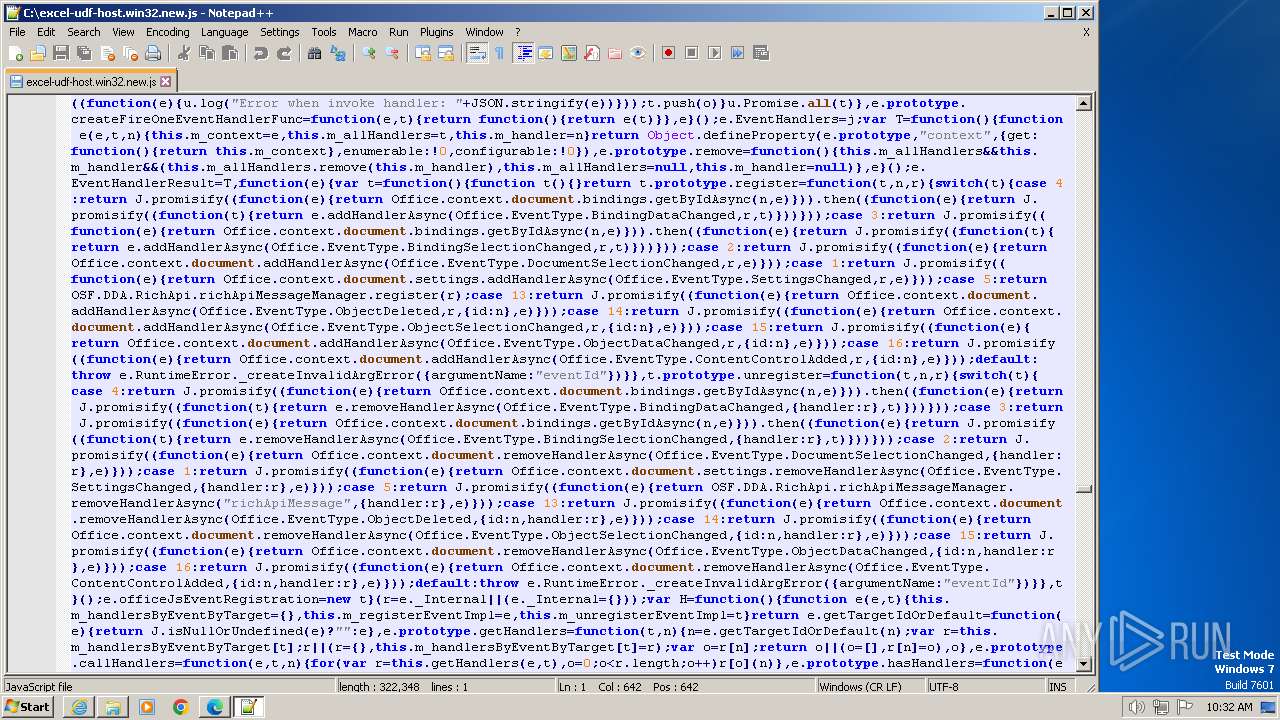This screenshot has height=720, width=1280.
Task: Save the file using the Save icon
Action: pyautogui.click(x=61, y=53)
